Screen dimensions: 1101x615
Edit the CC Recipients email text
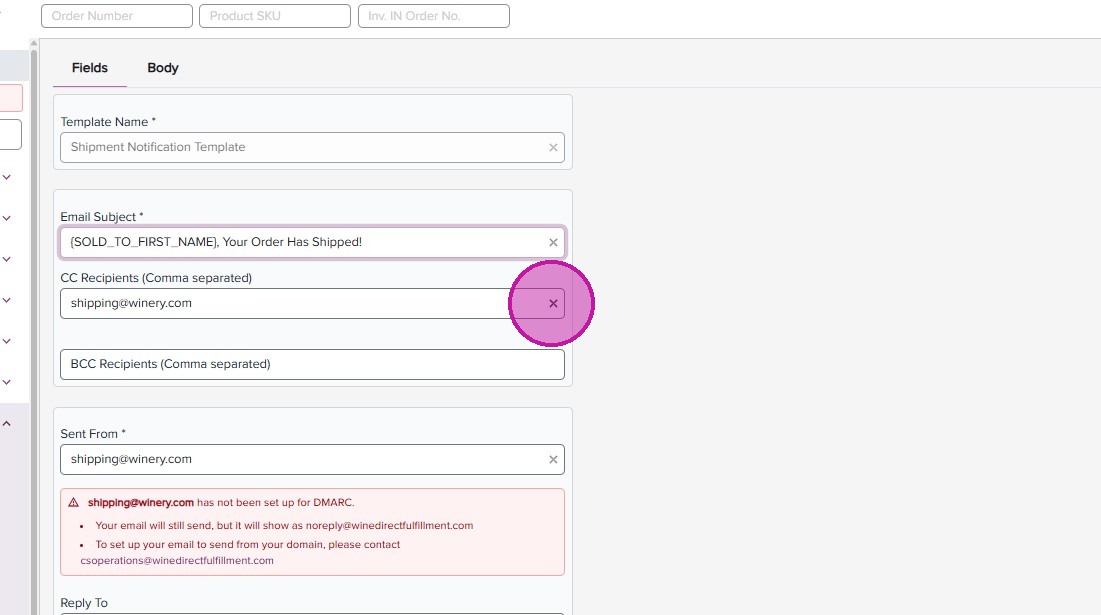pyautogui.click(x=280, y=304)
